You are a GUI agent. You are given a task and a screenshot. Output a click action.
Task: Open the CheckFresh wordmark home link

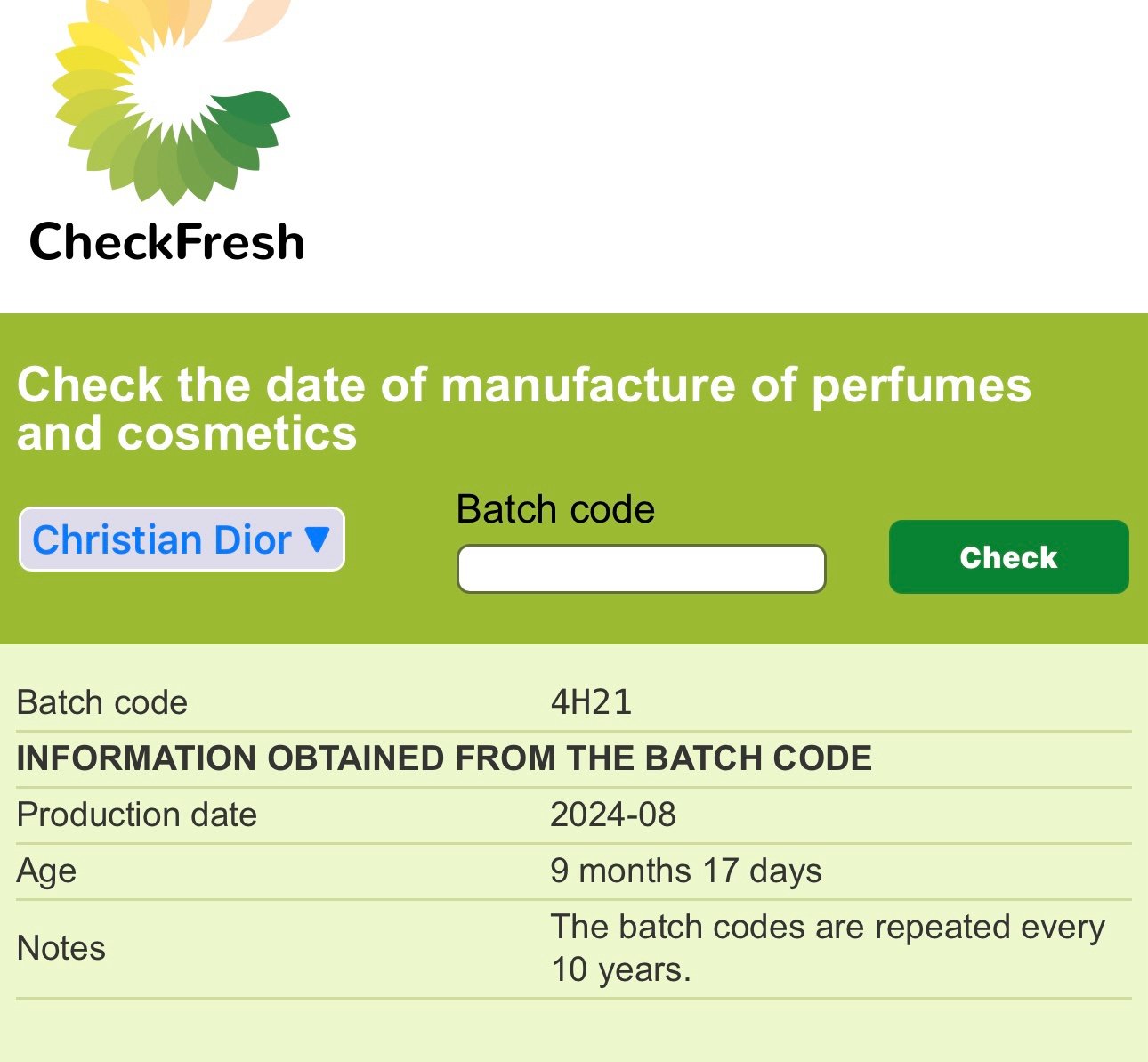[x=167, y=242]
